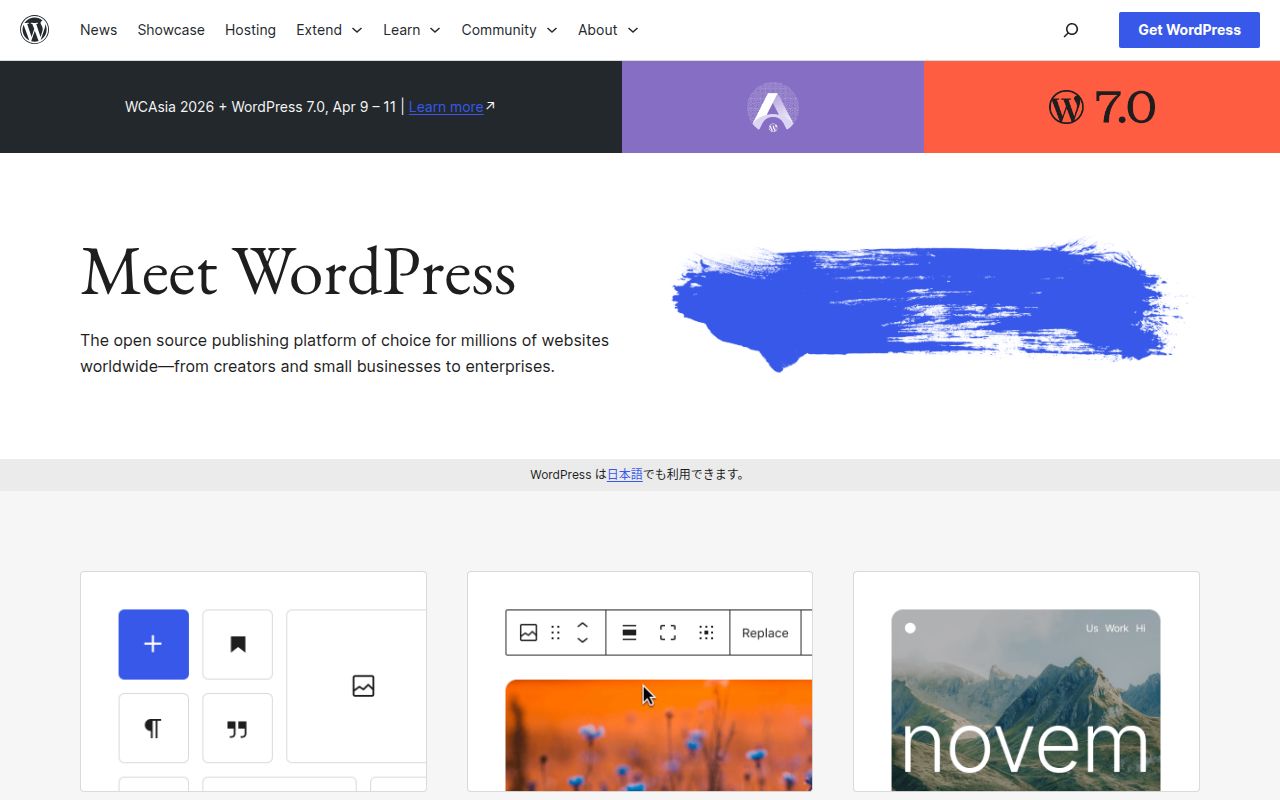This screenshot has width=1280, height=800.
Task: Click the Meet WordPress heading
Action: click(x=298, y=272)
